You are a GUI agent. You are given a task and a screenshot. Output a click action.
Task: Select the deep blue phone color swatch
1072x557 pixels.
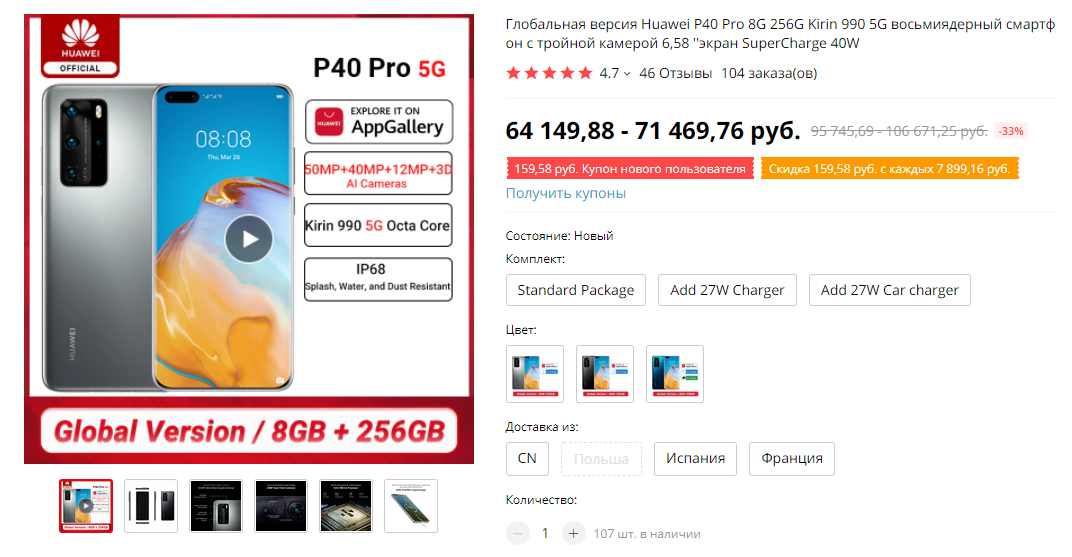(675, 374)
